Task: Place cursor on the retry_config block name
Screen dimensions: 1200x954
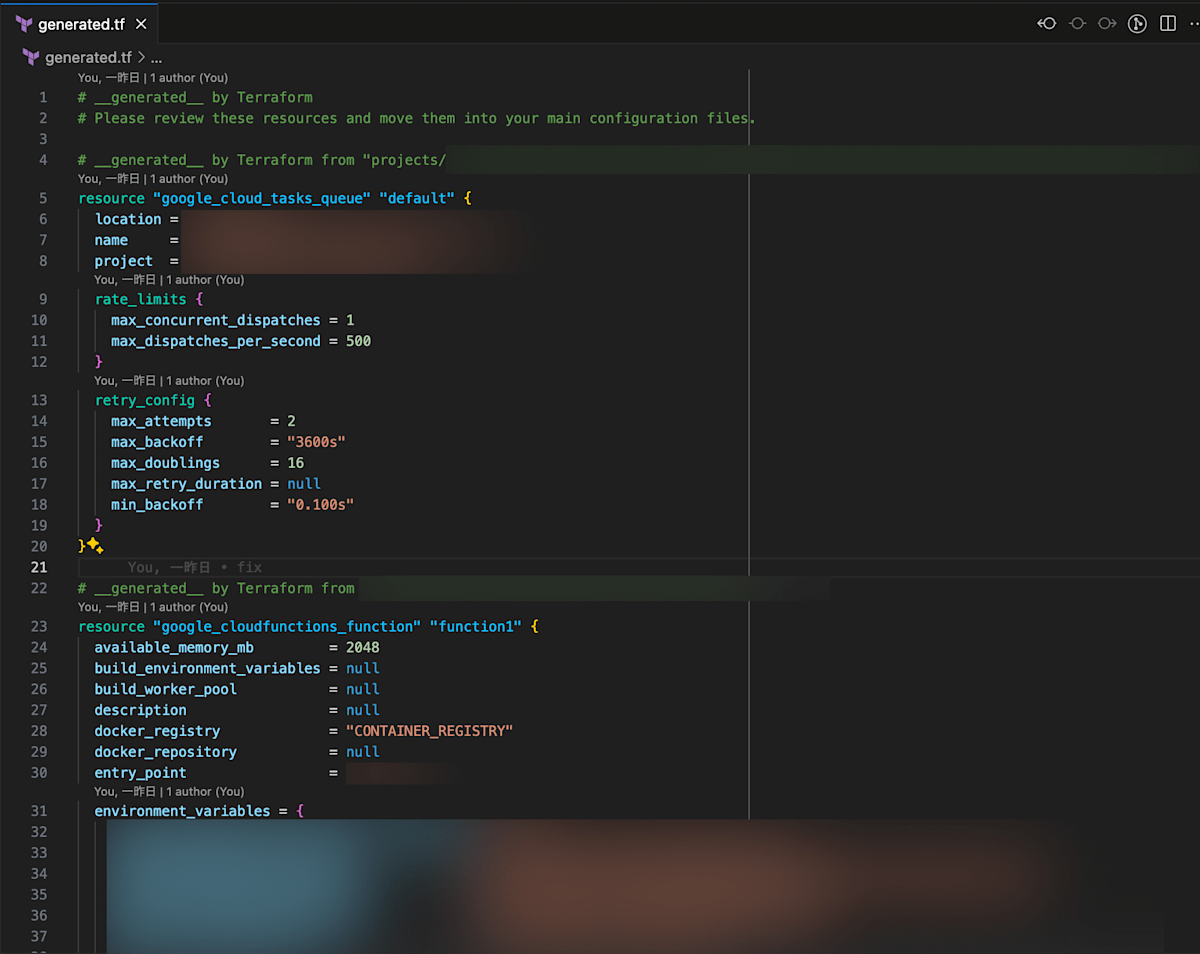Action: [x=145, y=400]
